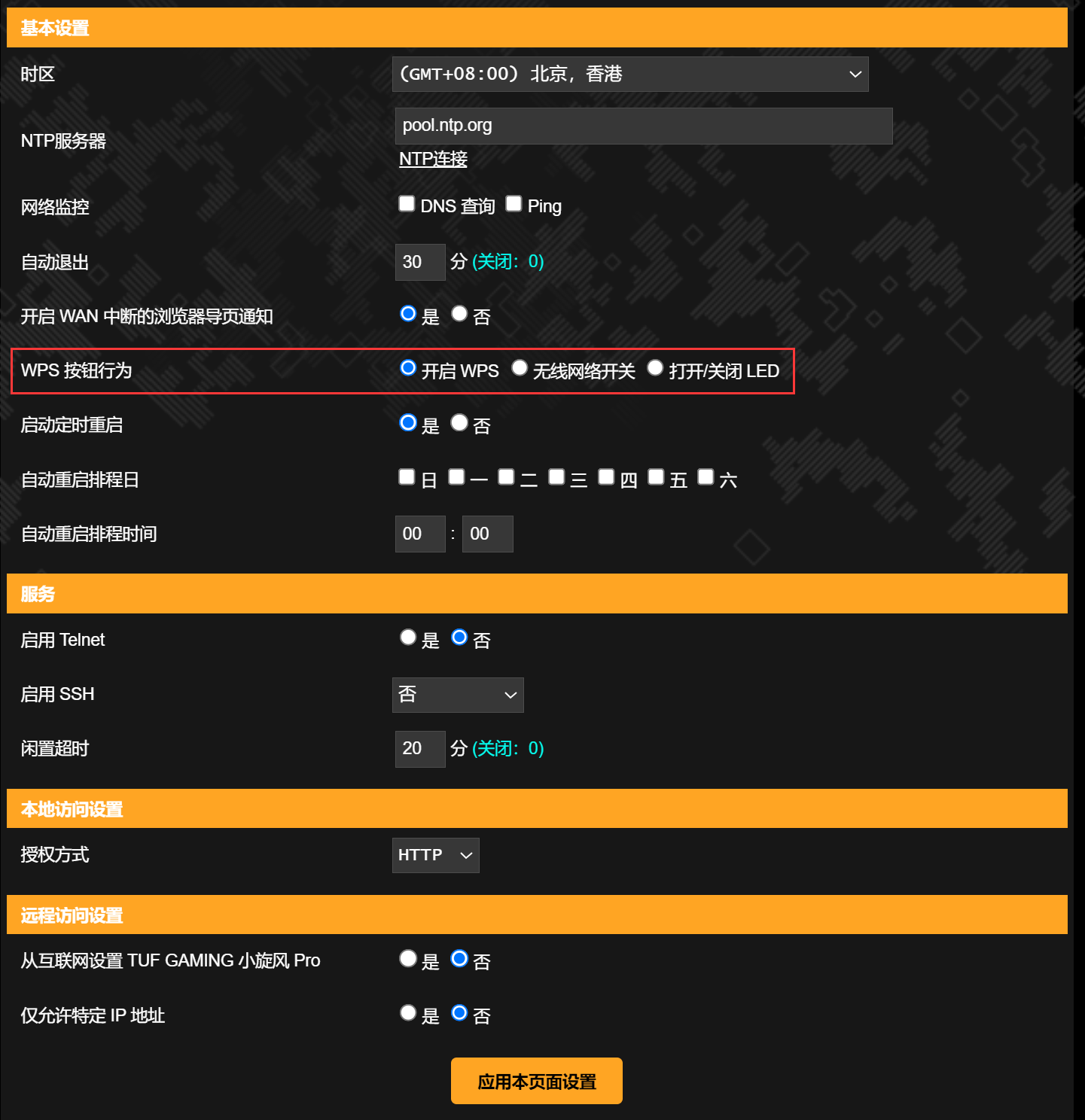Click the 本地访问设置 section header
This screenshot has width=1085, height=1120.
pyautogui.click(x=537, y=808)
